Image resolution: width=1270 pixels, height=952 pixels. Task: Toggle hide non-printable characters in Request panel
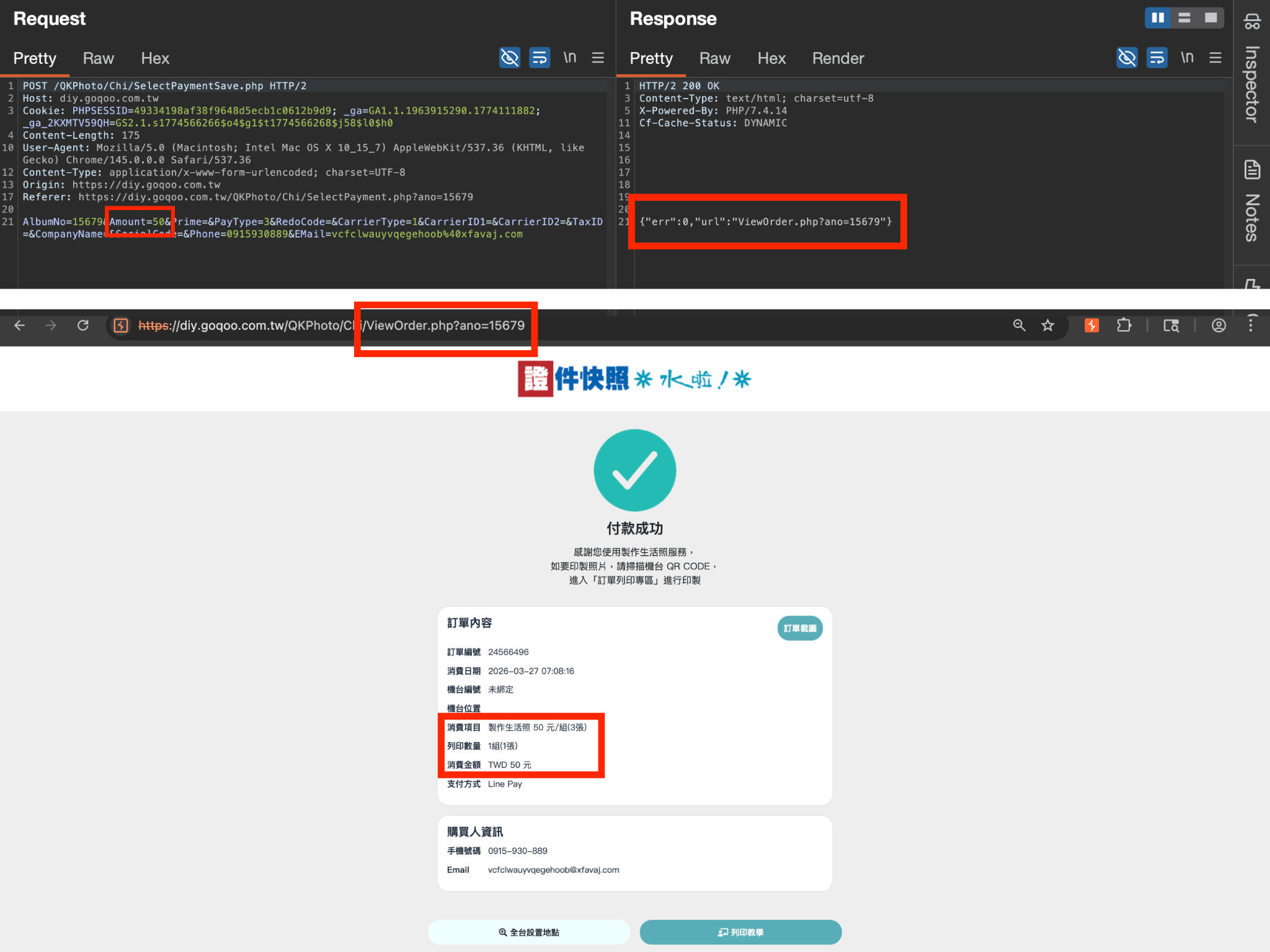(x=510, y=58)
